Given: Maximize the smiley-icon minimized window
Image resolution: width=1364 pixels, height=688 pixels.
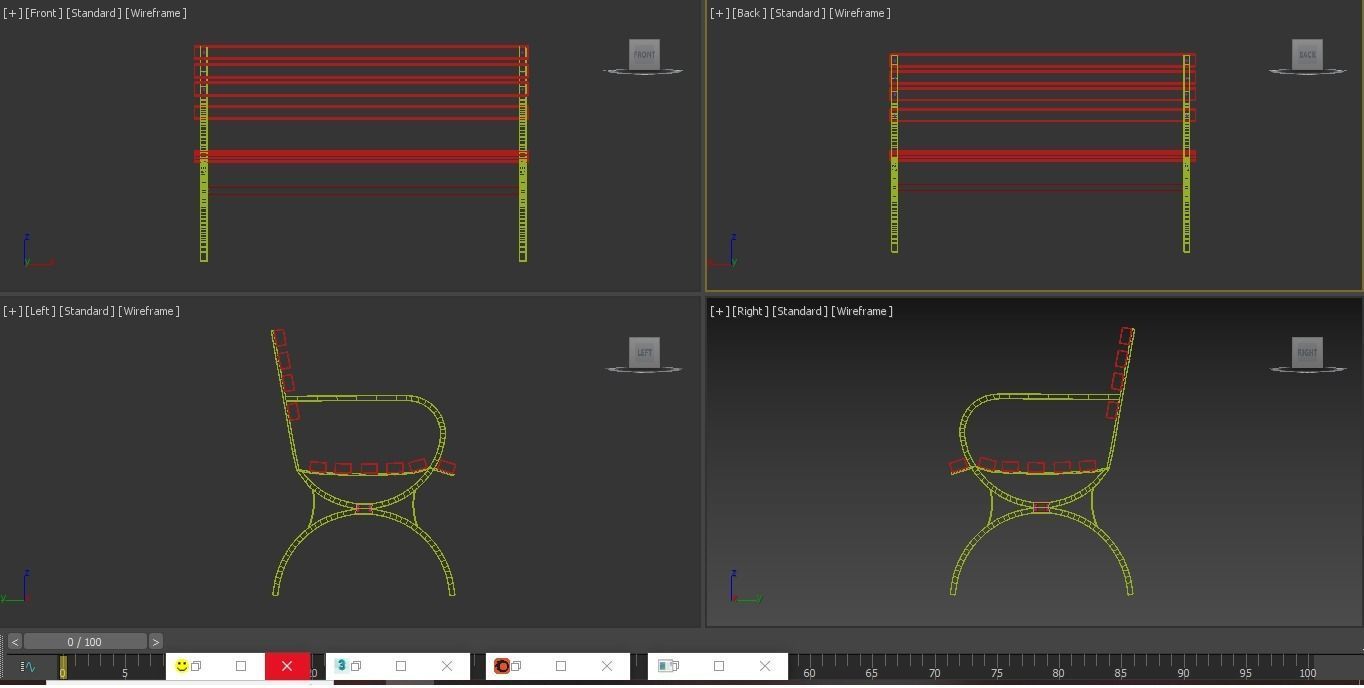Looking at the screenshot, I should pos(241,666).
